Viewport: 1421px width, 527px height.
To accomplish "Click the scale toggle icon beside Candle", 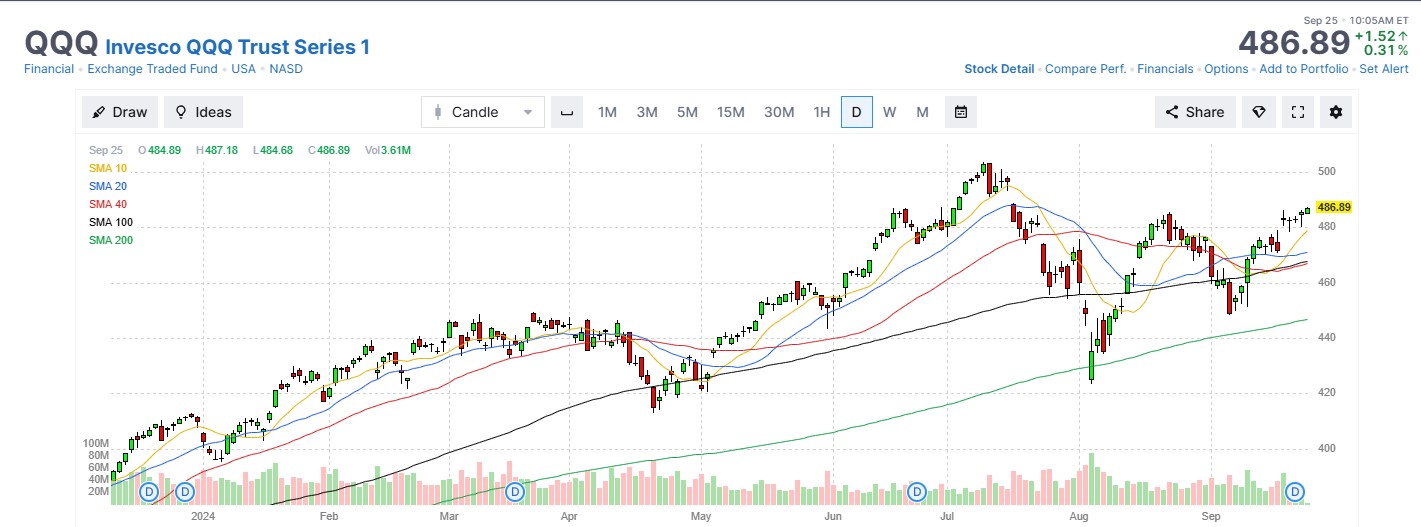I will point(567,112).
